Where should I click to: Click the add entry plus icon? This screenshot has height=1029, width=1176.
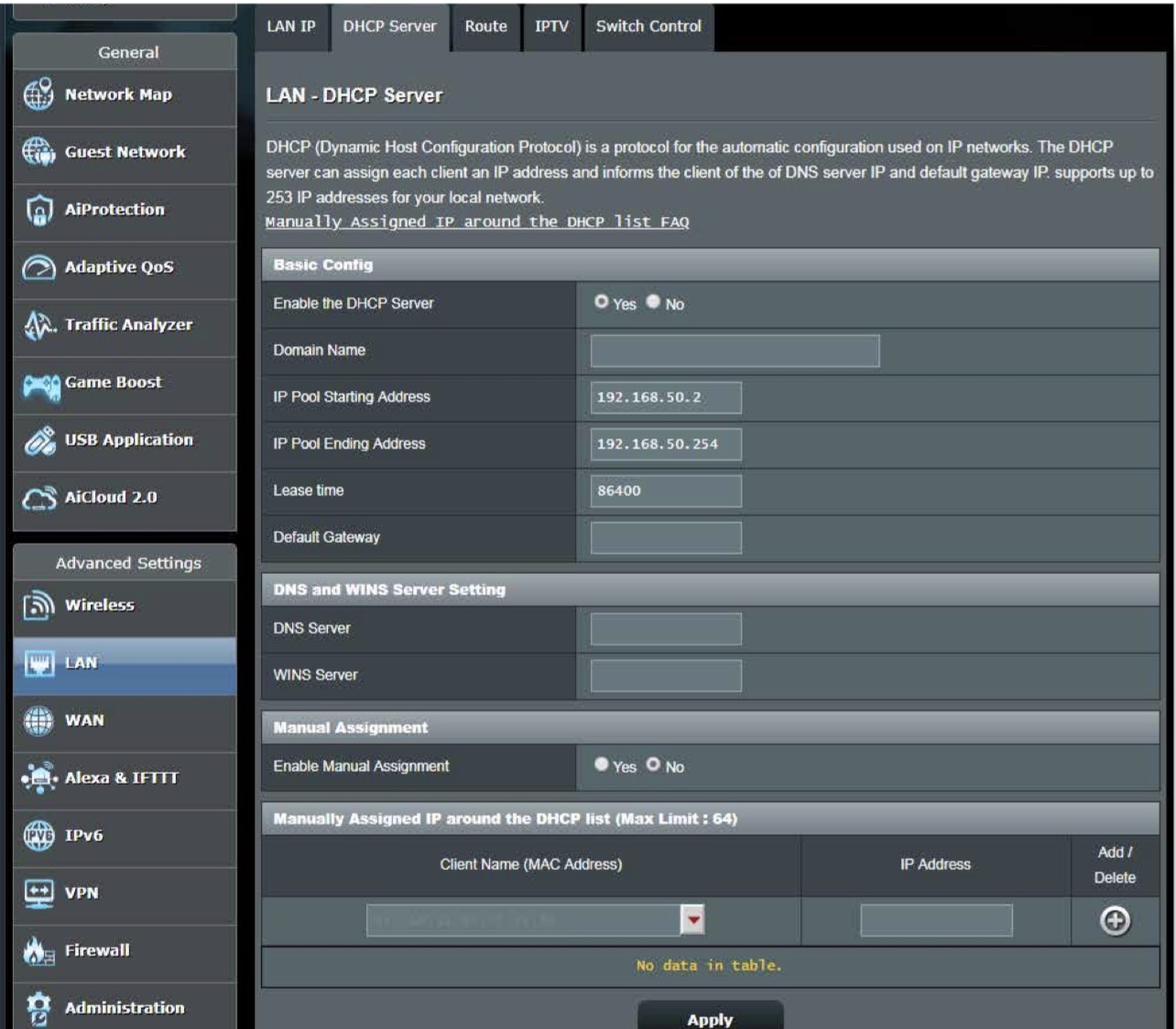(1114, 920)
